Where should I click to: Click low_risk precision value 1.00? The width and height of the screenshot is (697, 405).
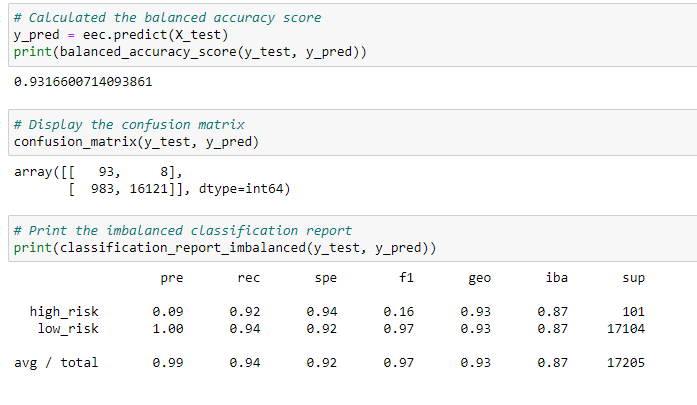click(168, 329)
